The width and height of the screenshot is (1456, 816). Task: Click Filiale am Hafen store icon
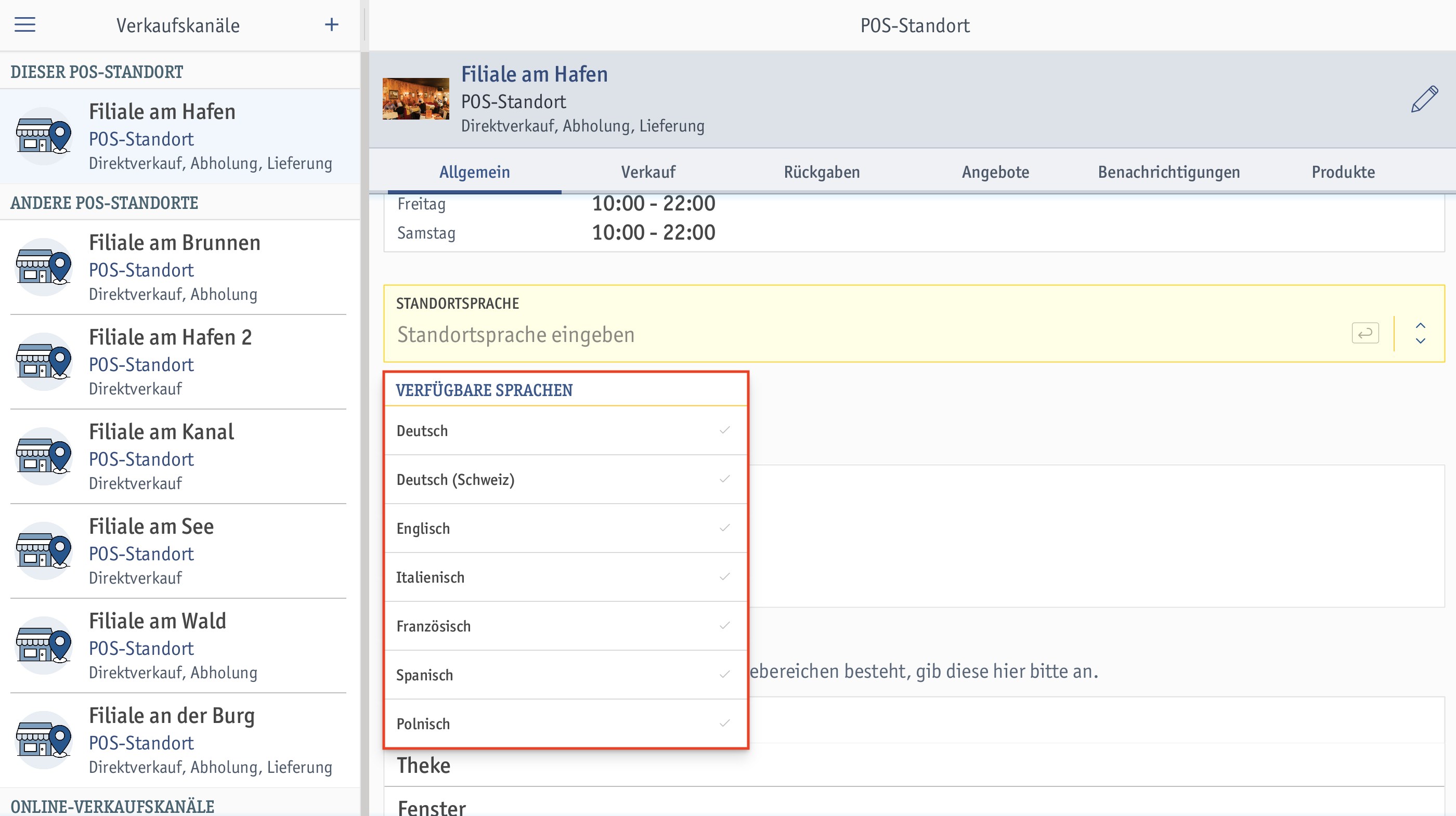44,136
